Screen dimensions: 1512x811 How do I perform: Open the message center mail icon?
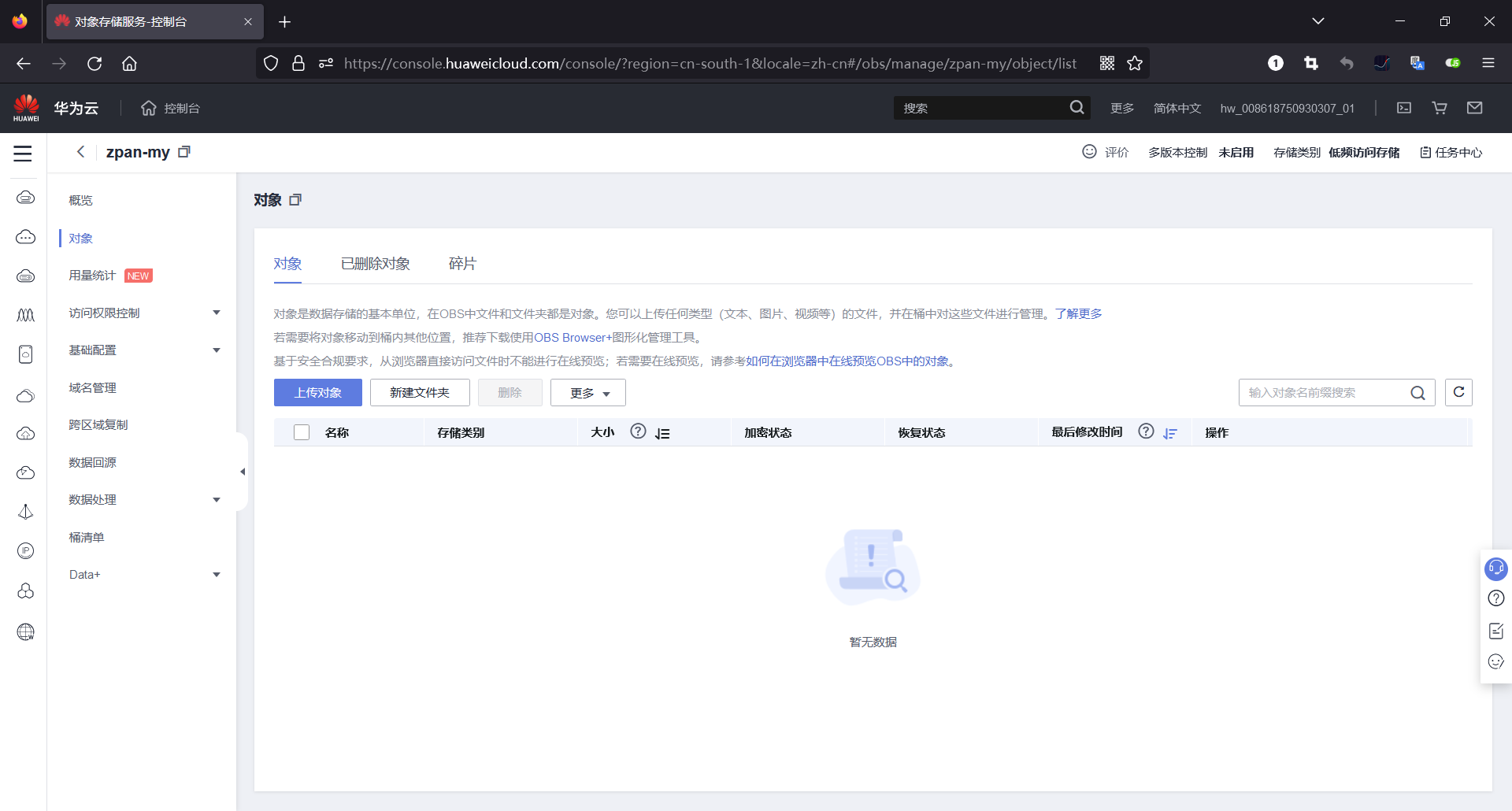tap(1475, 108)
